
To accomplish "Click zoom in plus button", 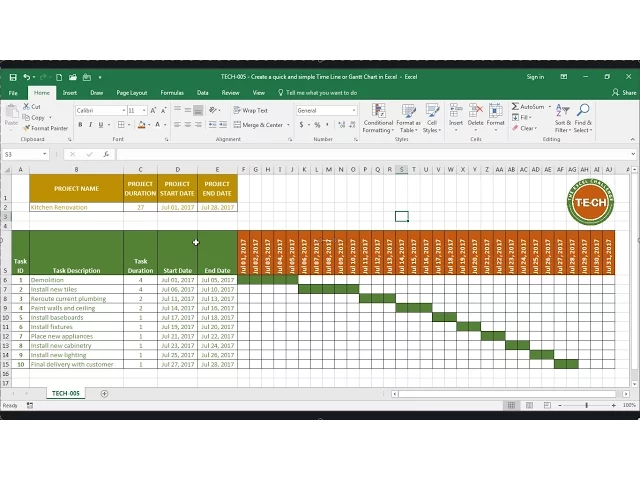I will pos(613,405).
